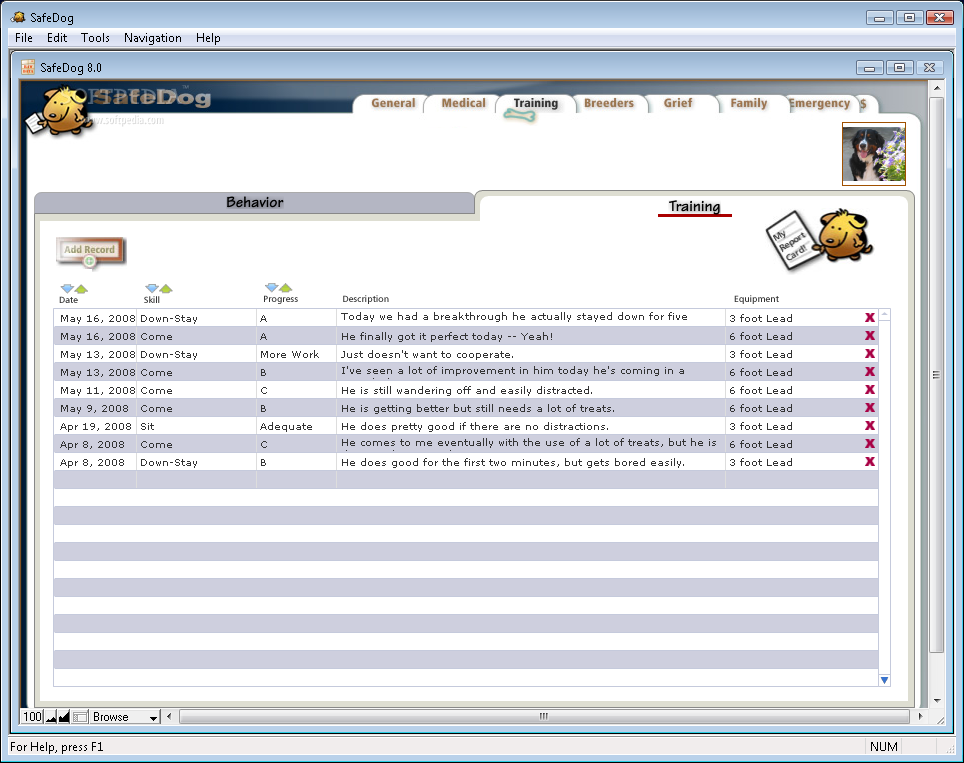Click window scrollbar up arrow
The height and width of the screenshot is (763, 964).
[x=936, y=89]
